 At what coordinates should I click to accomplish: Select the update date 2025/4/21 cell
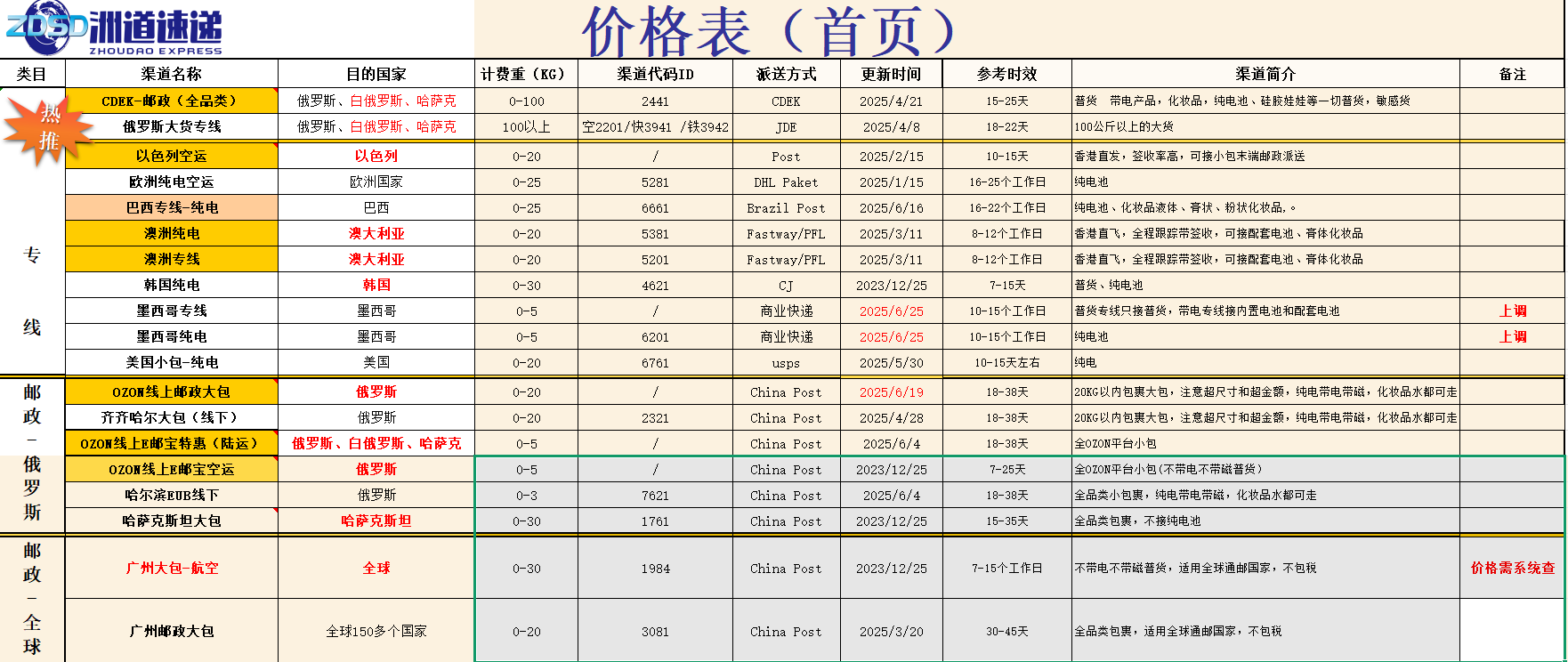tap(891, 101)
